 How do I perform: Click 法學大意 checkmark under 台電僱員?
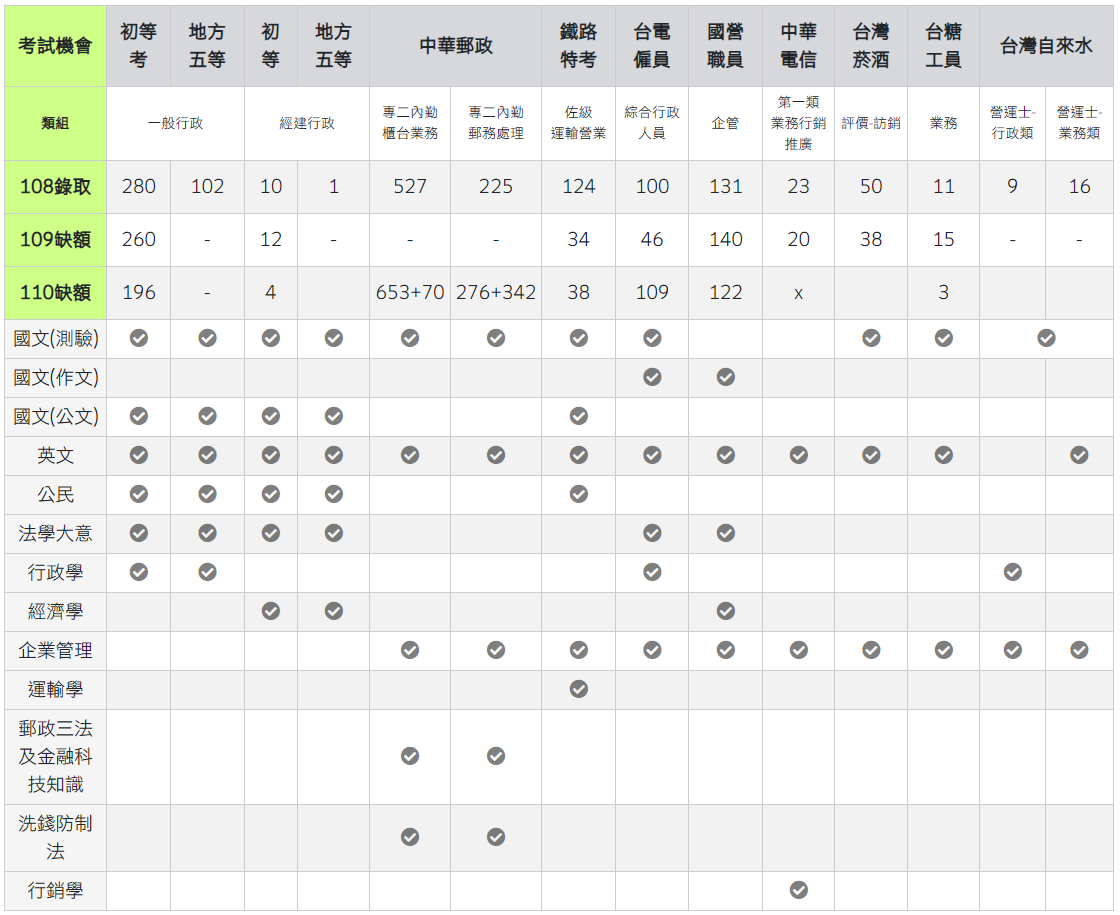pos(651,533)
